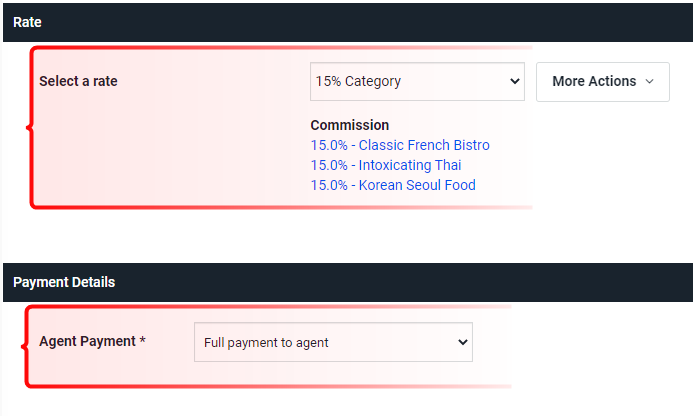Open the Intoxicating Thai commission link
The image size is (693, 416).
click(x=386, y=165)
